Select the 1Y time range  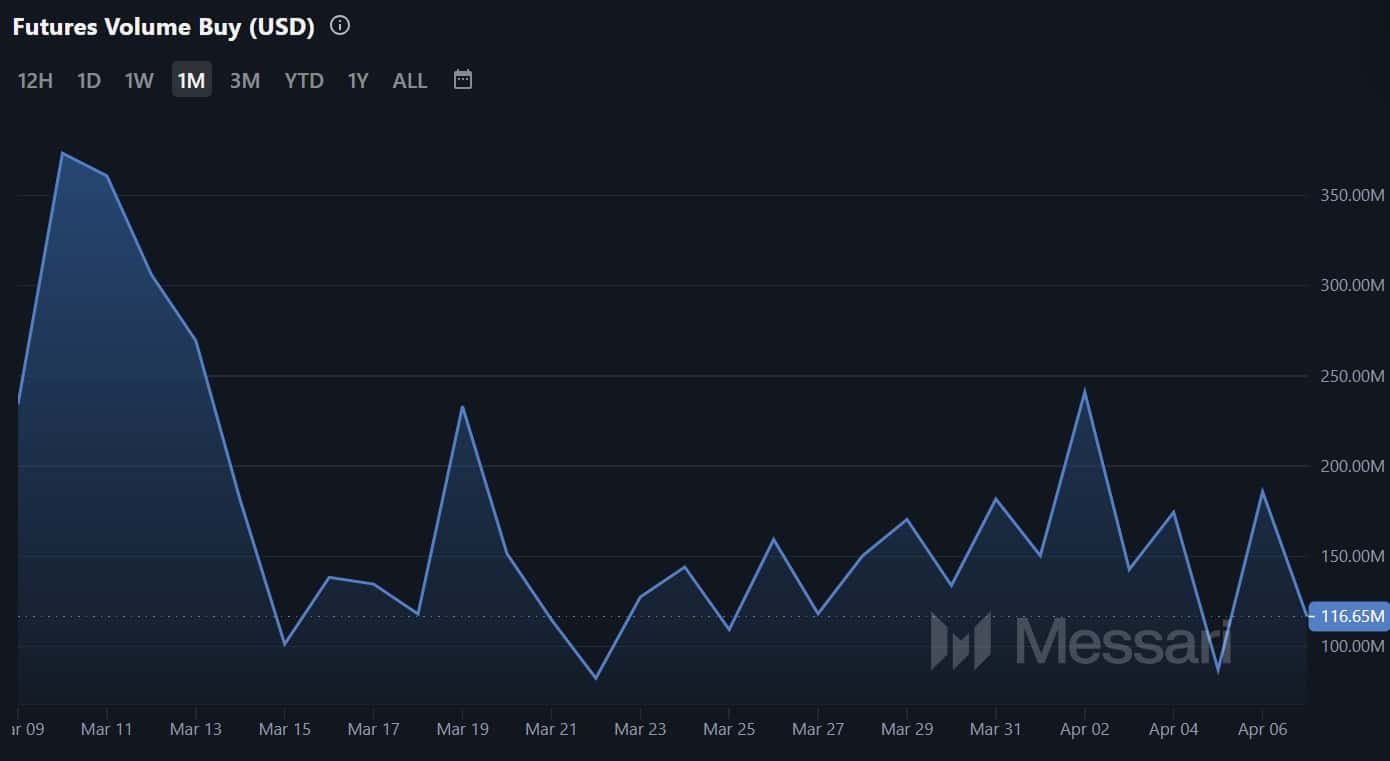click(358, 81)
